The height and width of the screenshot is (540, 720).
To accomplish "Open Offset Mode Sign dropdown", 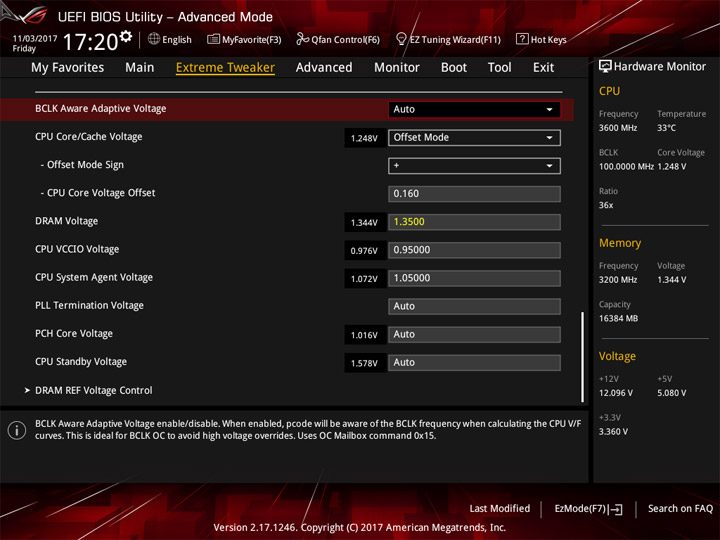I will pyautogui.click(x=474, y=165).
